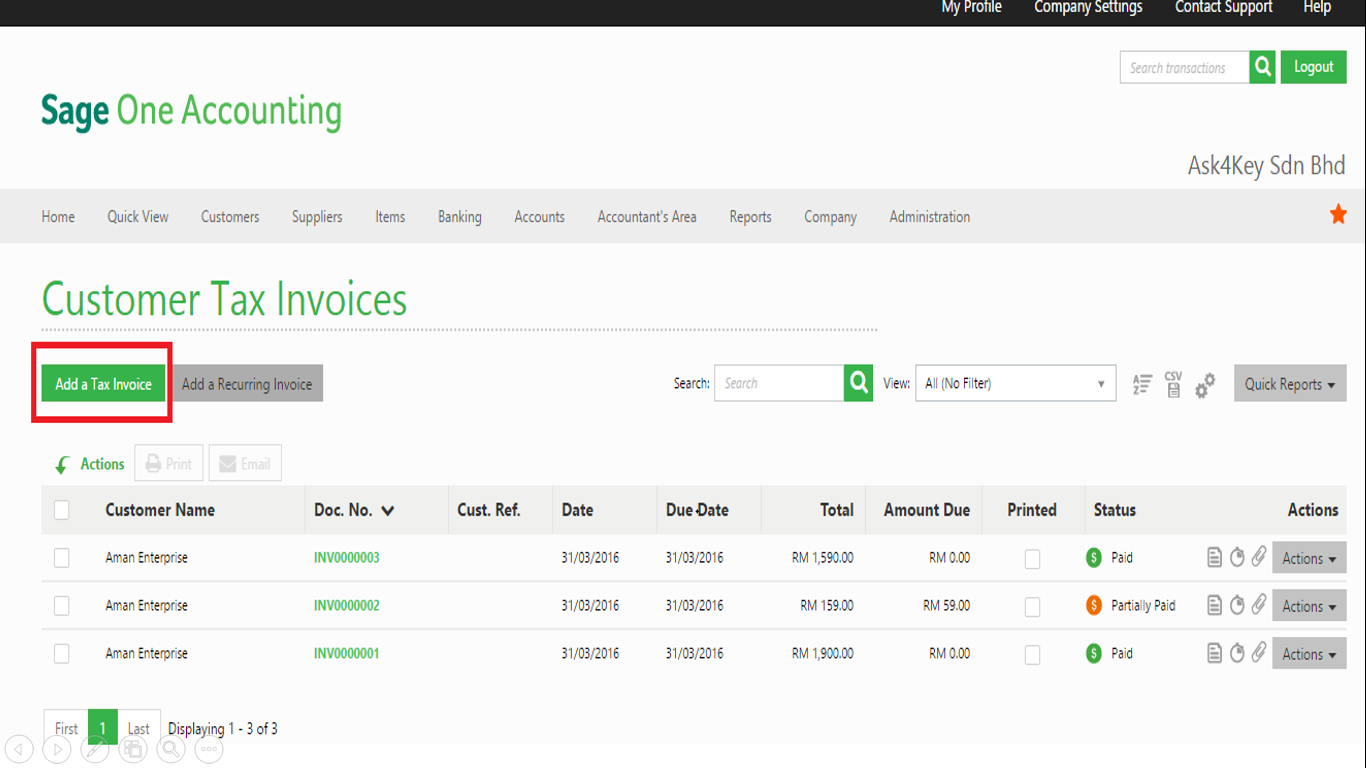Viewport: 1366px width, 768px height.
Task: Click the green Actions arrow icon above the table
Action: pos(62,465)
